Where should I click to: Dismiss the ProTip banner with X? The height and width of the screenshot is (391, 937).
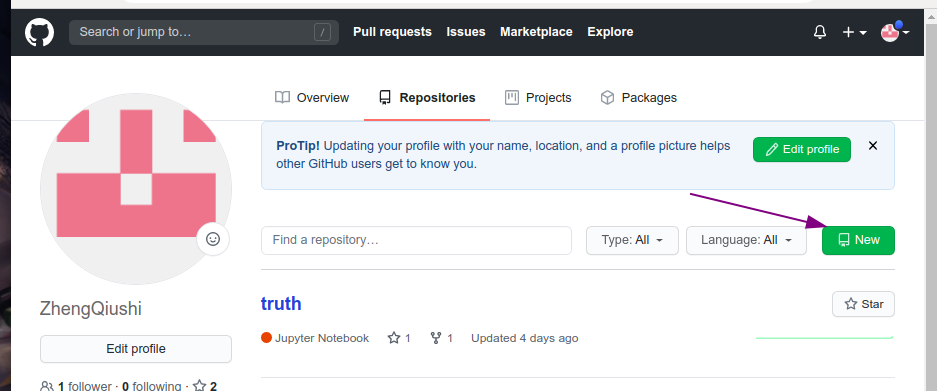872,145
